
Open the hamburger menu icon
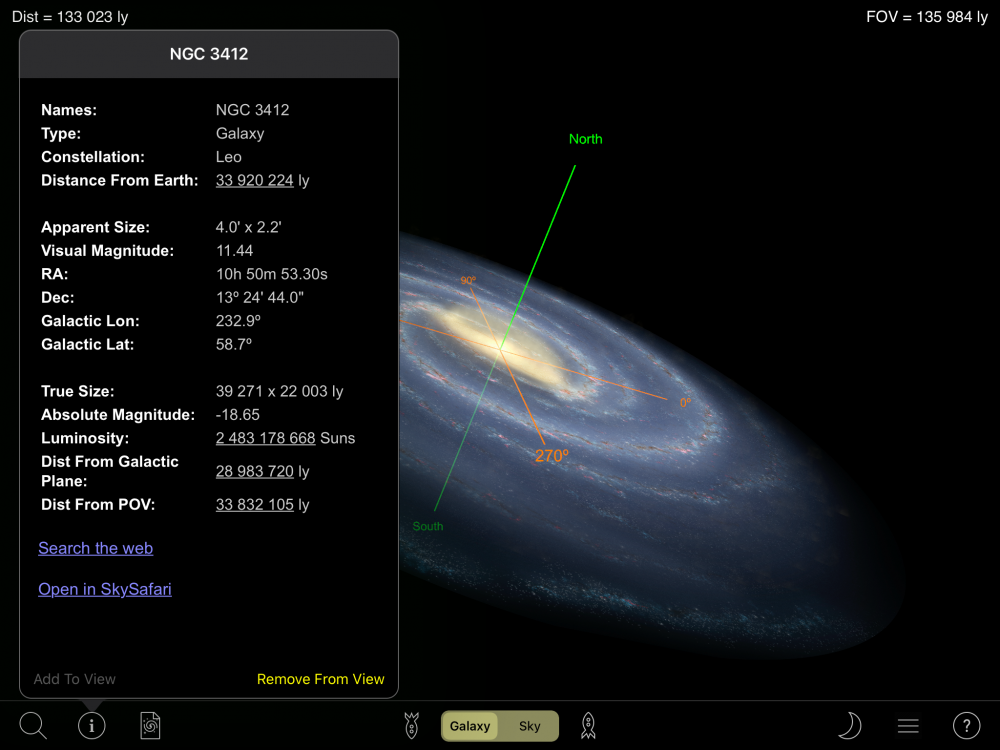[x=908, y=726]
